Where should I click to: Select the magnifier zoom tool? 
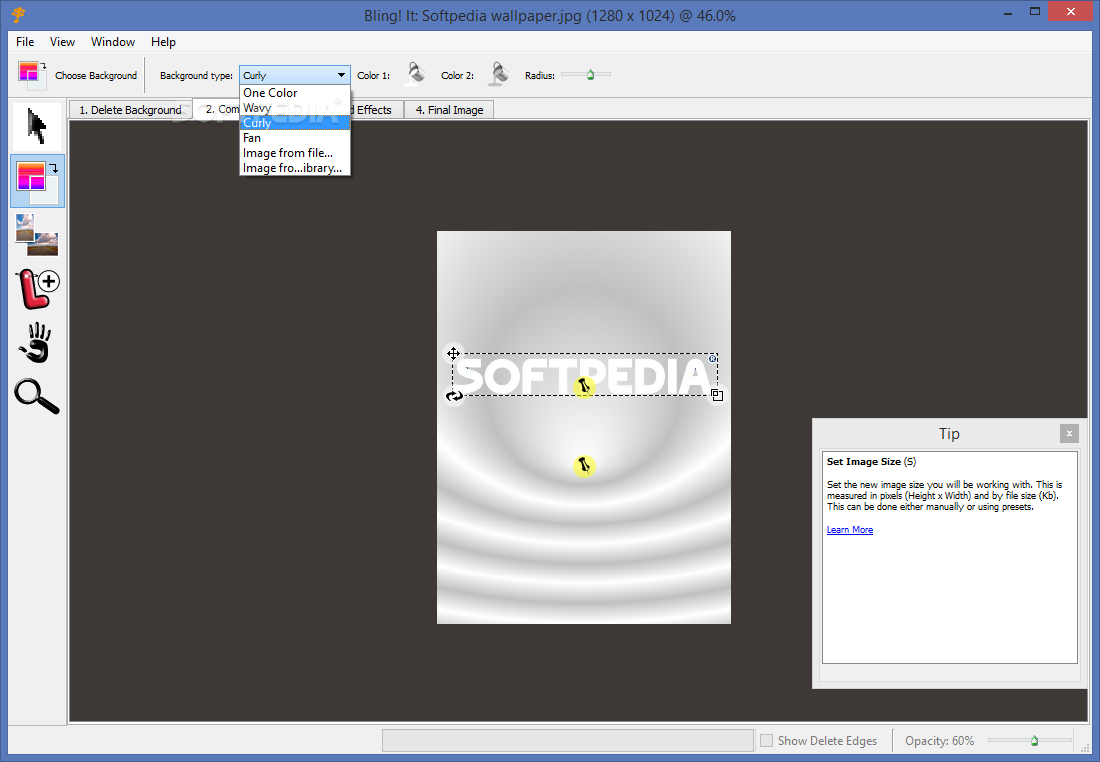click(x=37, y=396)
